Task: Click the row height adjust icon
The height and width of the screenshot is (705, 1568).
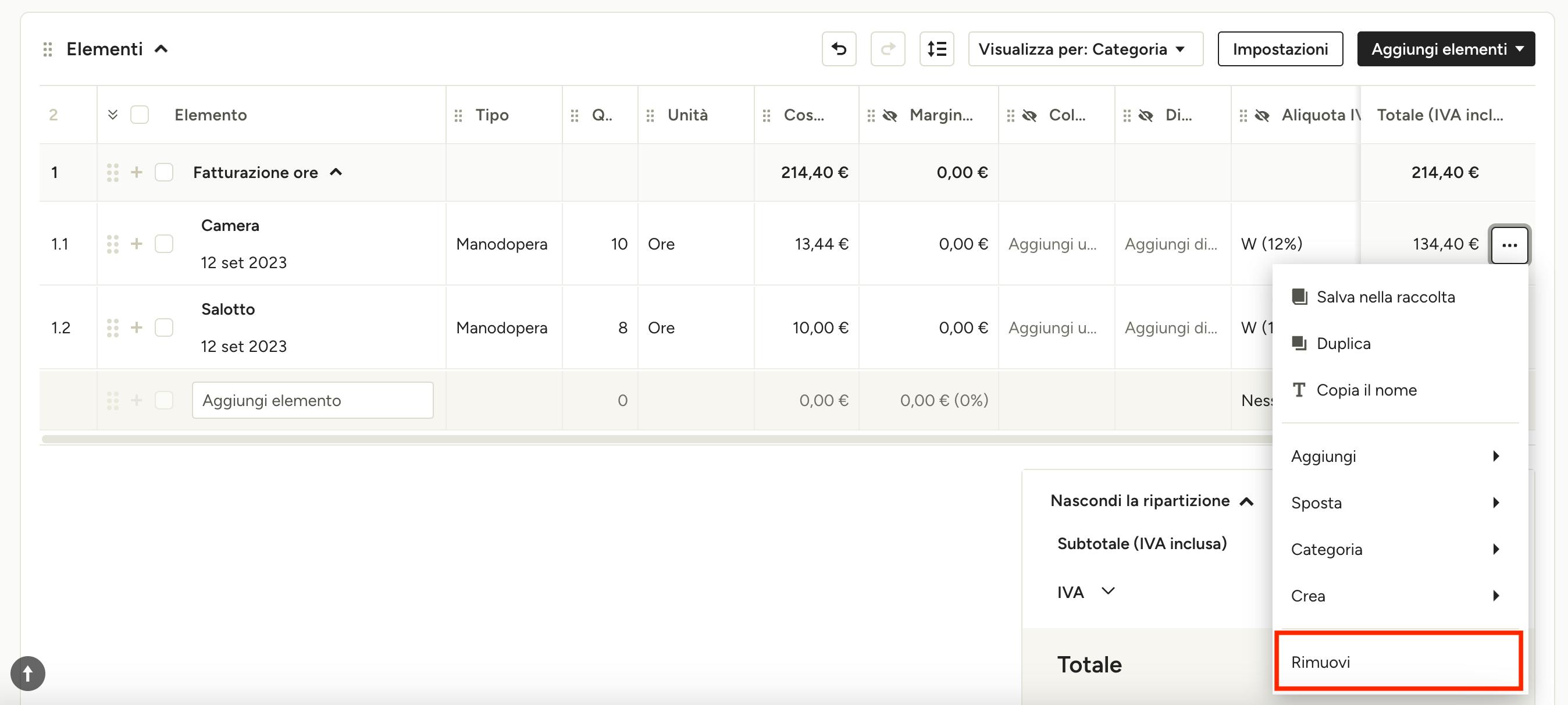Action: click(x=936, y=49)
